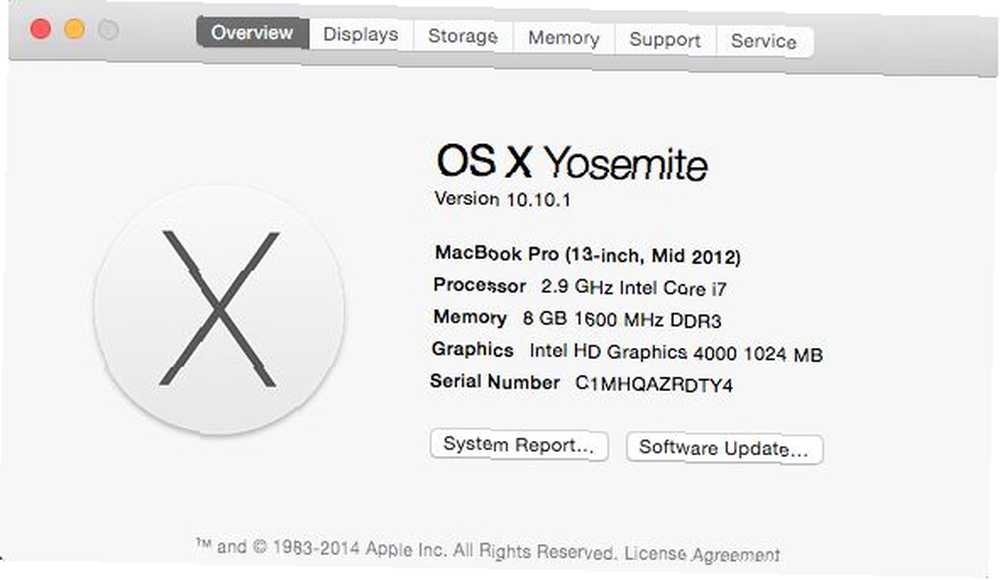Image resolution: width=1000 pixels, height=580 pixels.
Task: Minimize window with the yellow button
Action: pyautogui.click(x=75, y=29)
